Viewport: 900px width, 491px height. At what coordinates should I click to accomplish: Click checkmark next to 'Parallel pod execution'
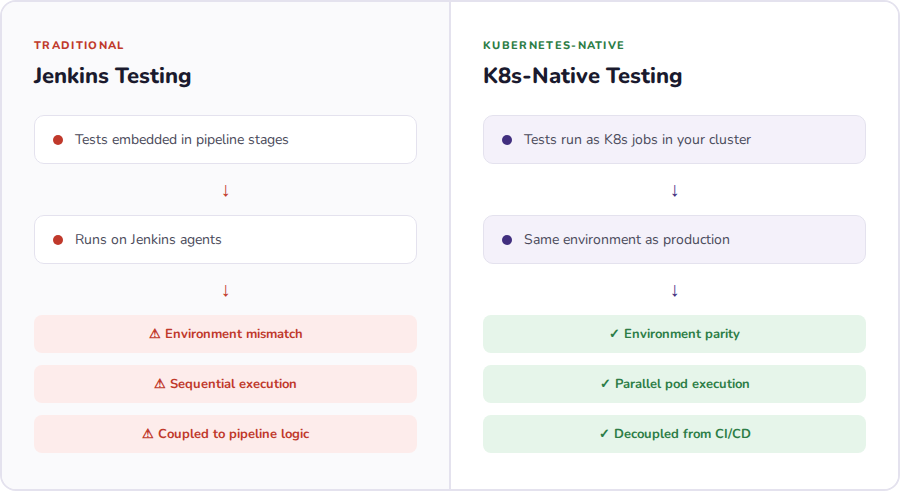click(605, 384)
